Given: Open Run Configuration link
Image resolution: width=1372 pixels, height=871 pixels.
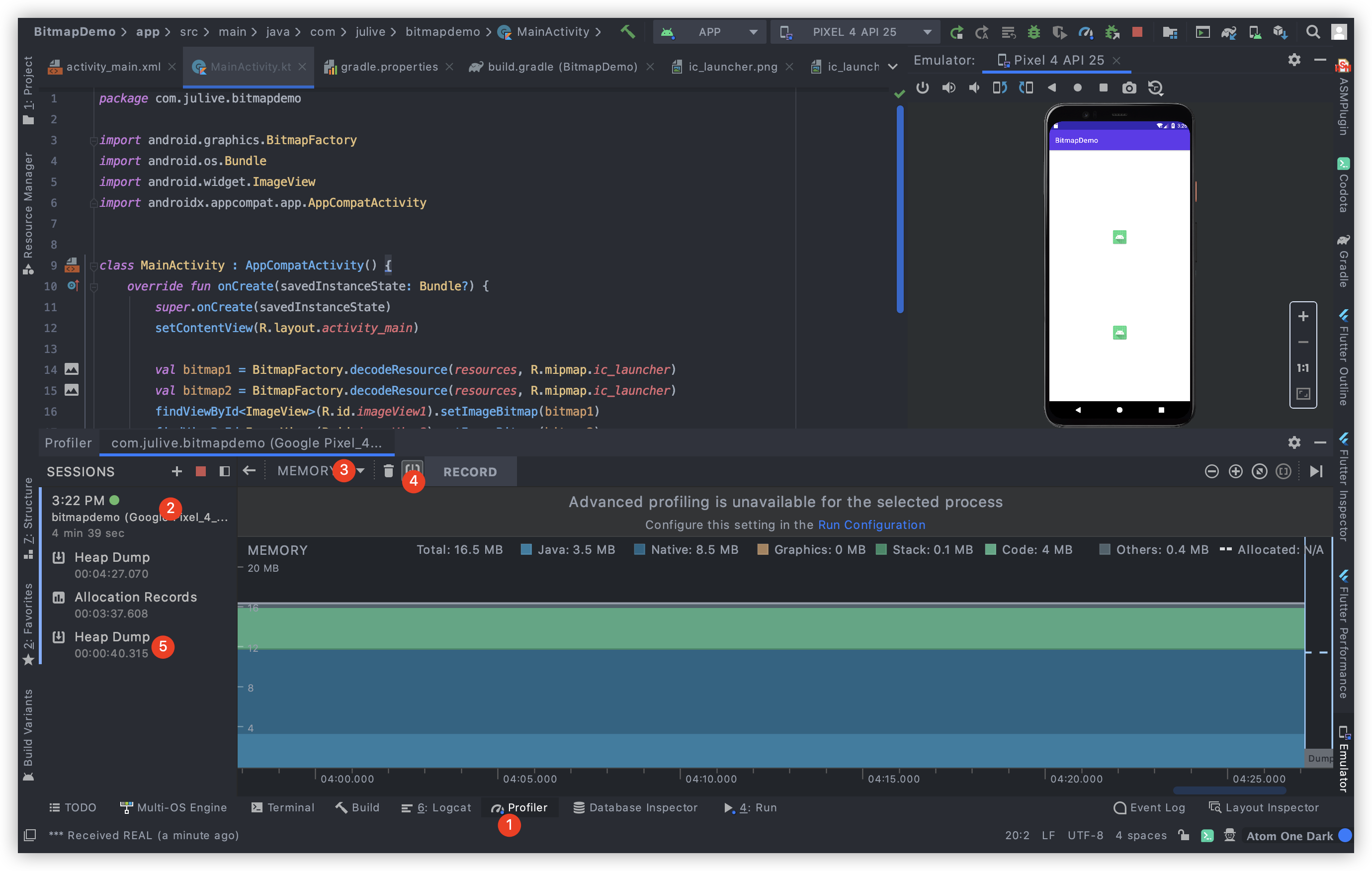Looking at the screenshot, I should click(871, 524).
